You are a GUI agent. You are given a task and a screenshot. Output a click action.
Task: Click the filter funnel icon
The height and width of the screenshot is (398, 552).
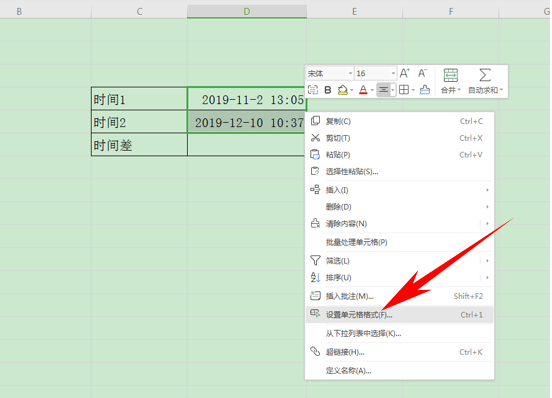(315, 260)
